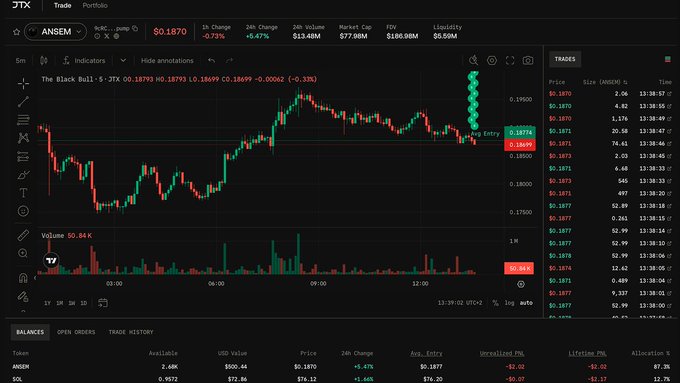Open the token website globe icon
The width and height of the screenshot is (680, 383).
116,36
